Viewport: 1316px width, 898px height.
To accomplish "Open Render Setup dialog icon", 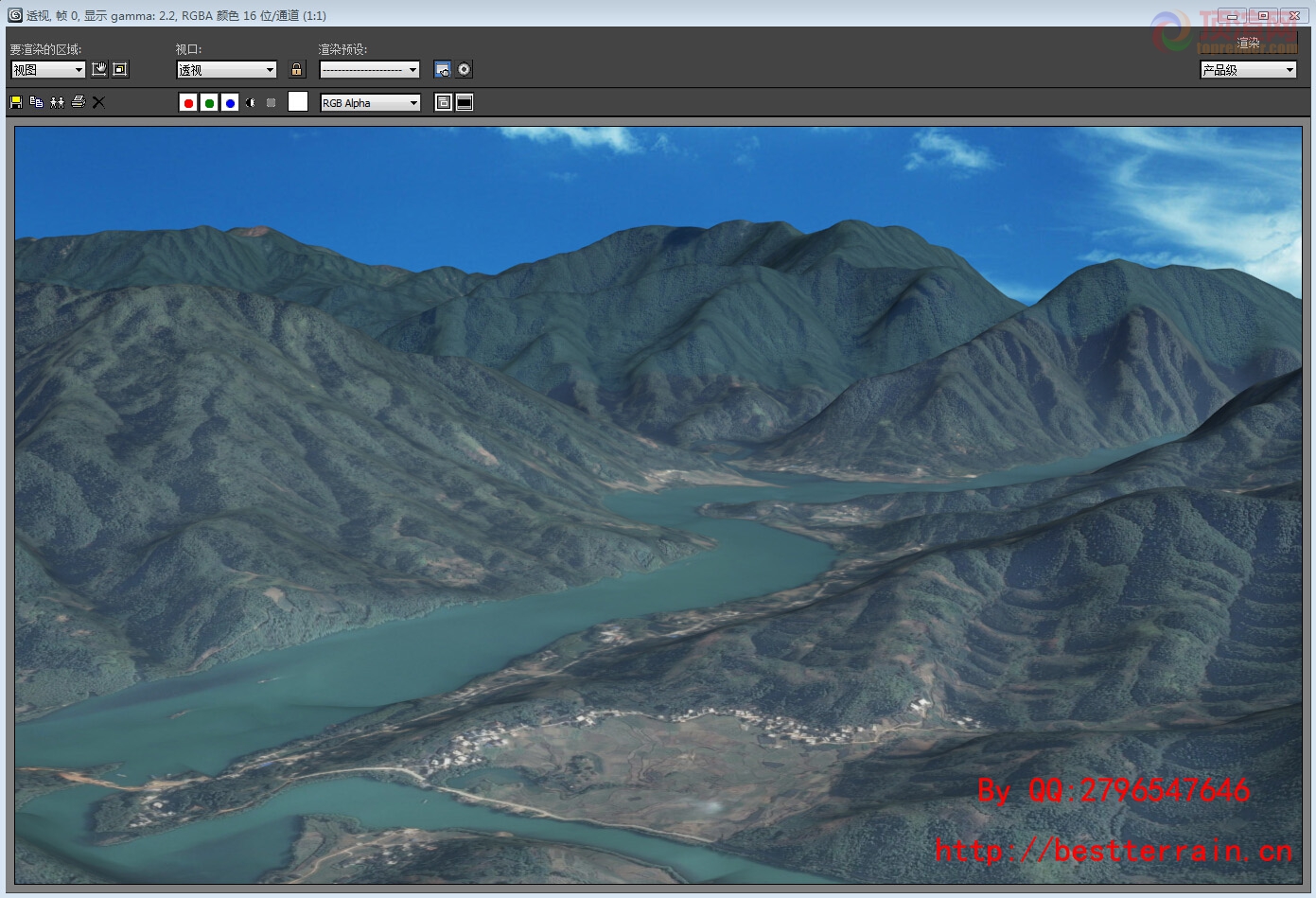I will click(x=443, y=69).
